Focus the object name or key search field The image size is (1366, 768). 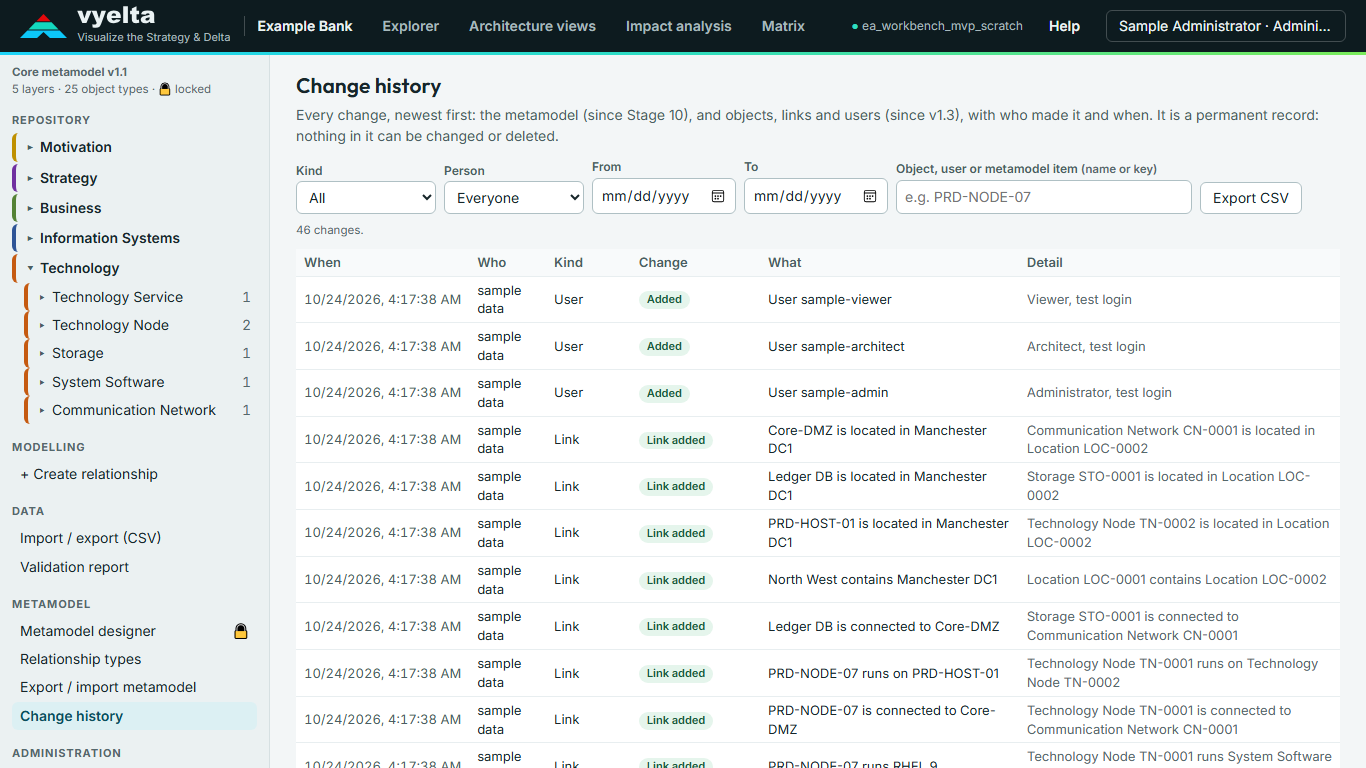tap(1044, 197)
